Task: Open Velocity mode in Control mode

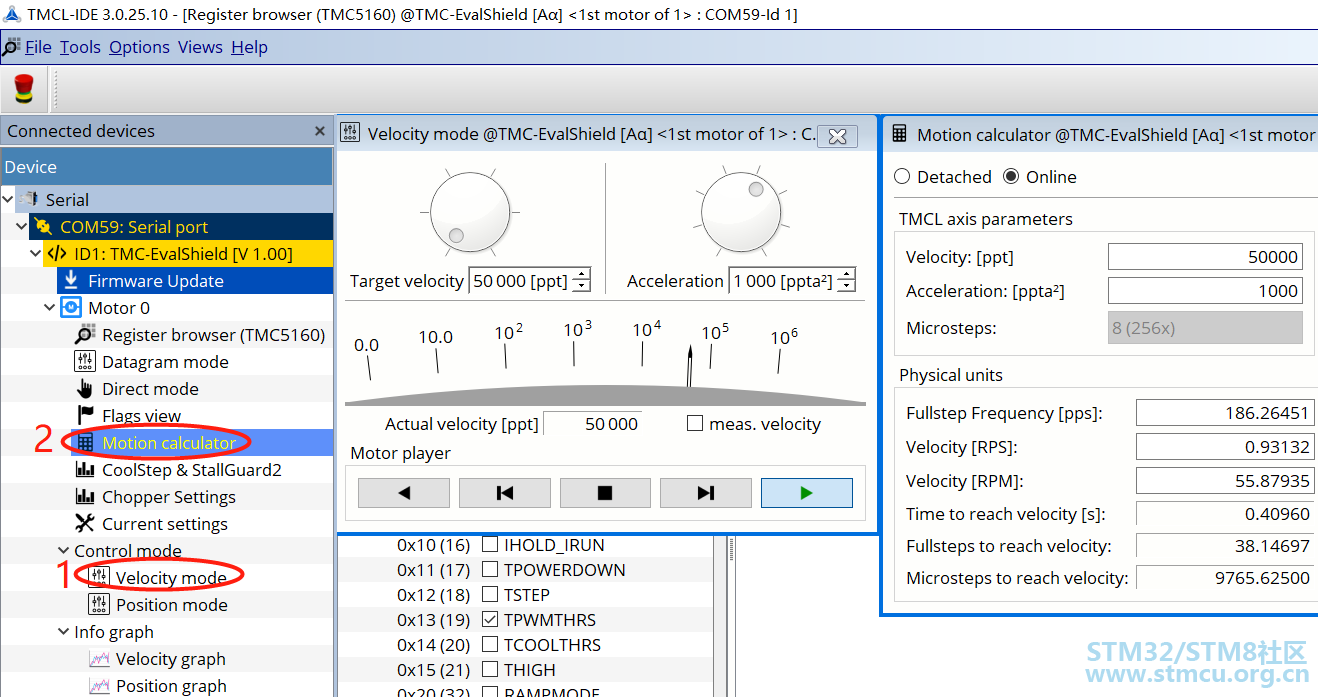Action: click(170, 578)
